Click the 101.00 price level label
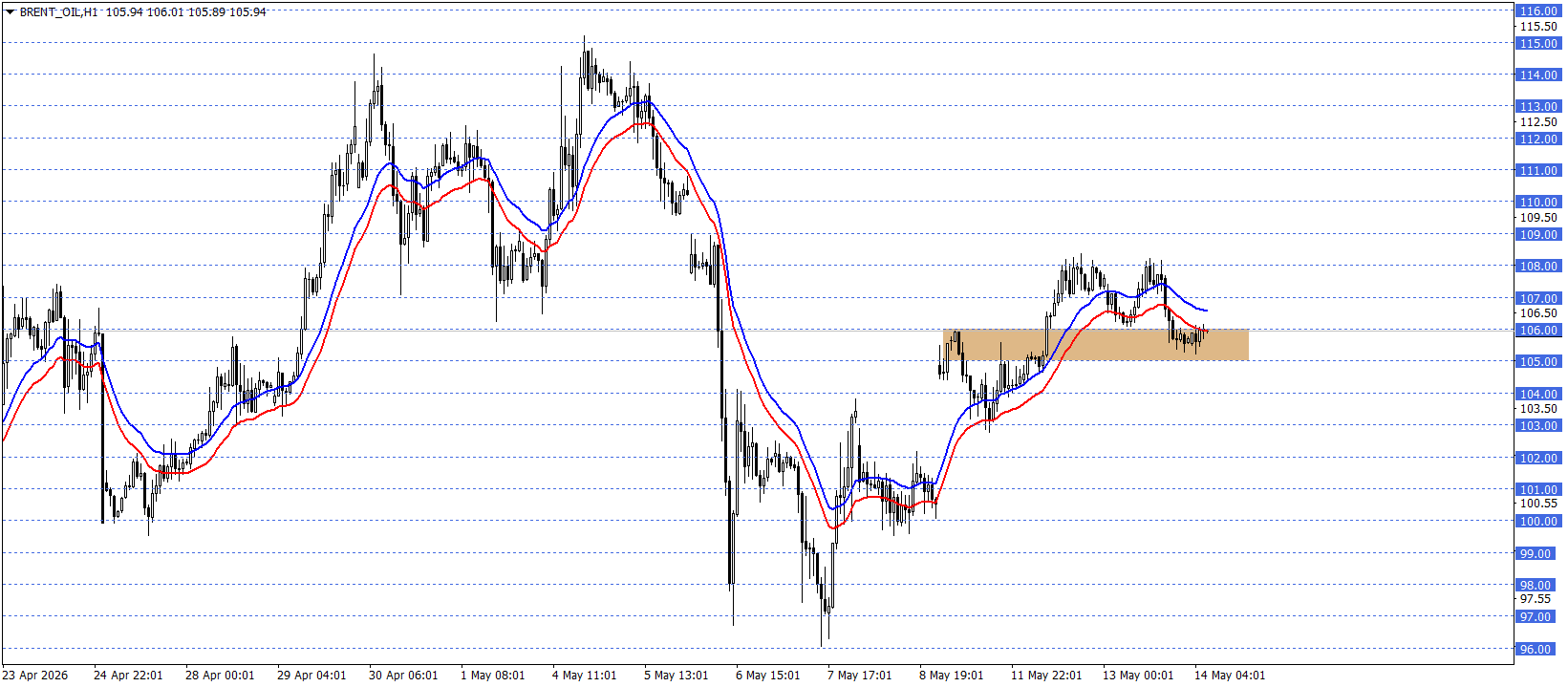 point(1538,489)
